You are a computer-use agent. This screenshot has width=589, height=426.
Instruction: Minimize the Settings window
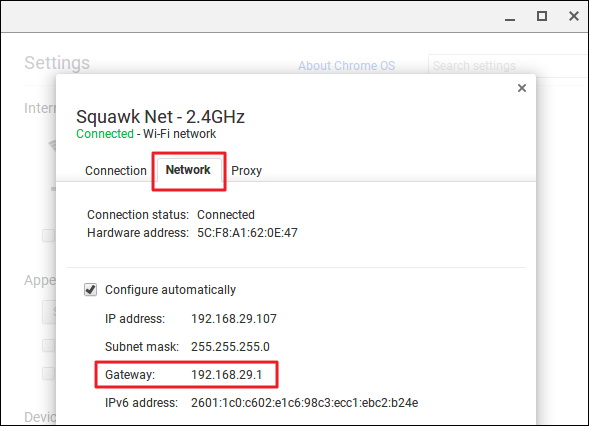coord(510,17)
